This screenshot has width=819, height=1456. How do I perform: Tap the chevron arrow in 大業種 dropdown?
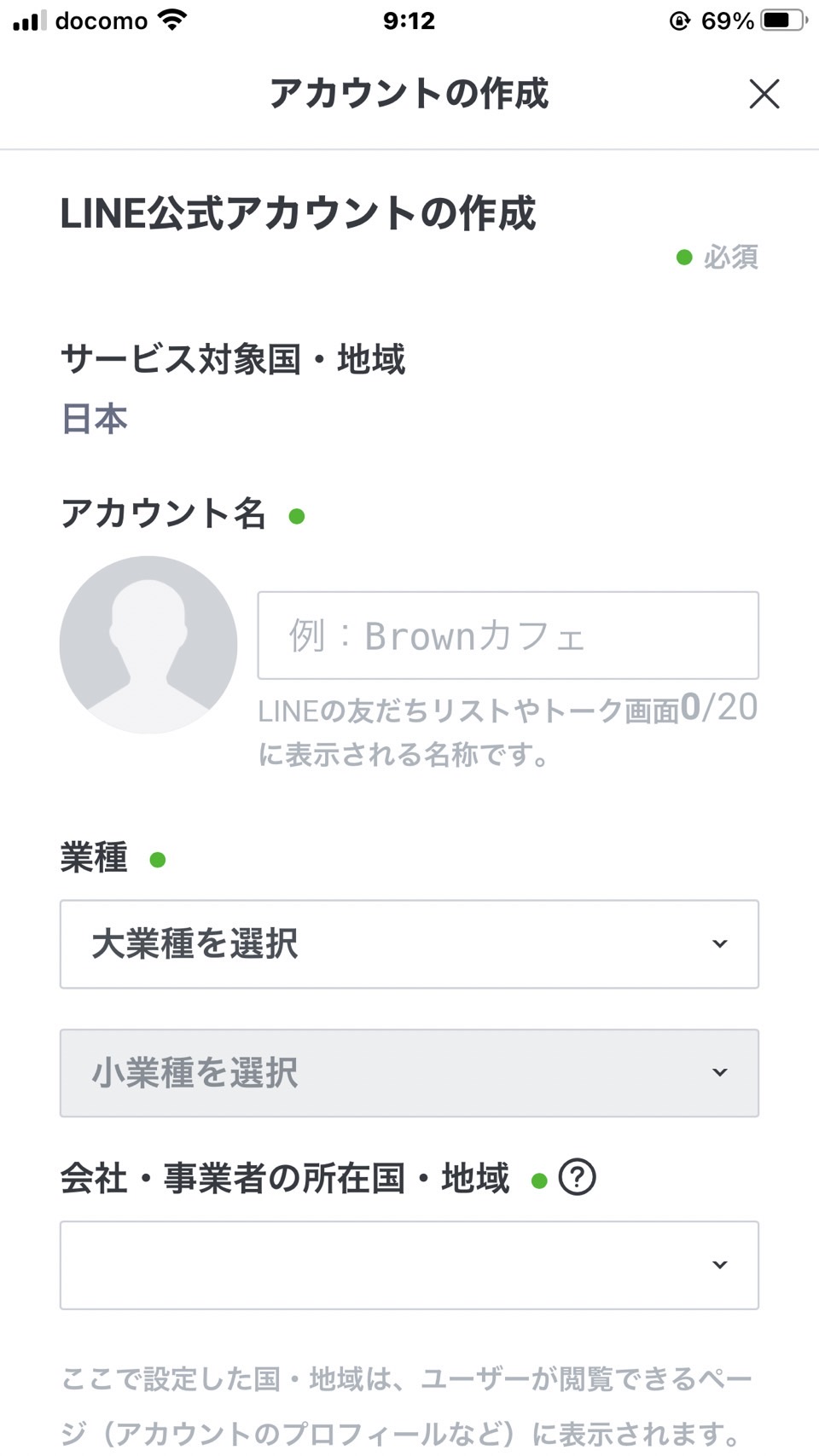pyautogui.click(x=720, y=944)
